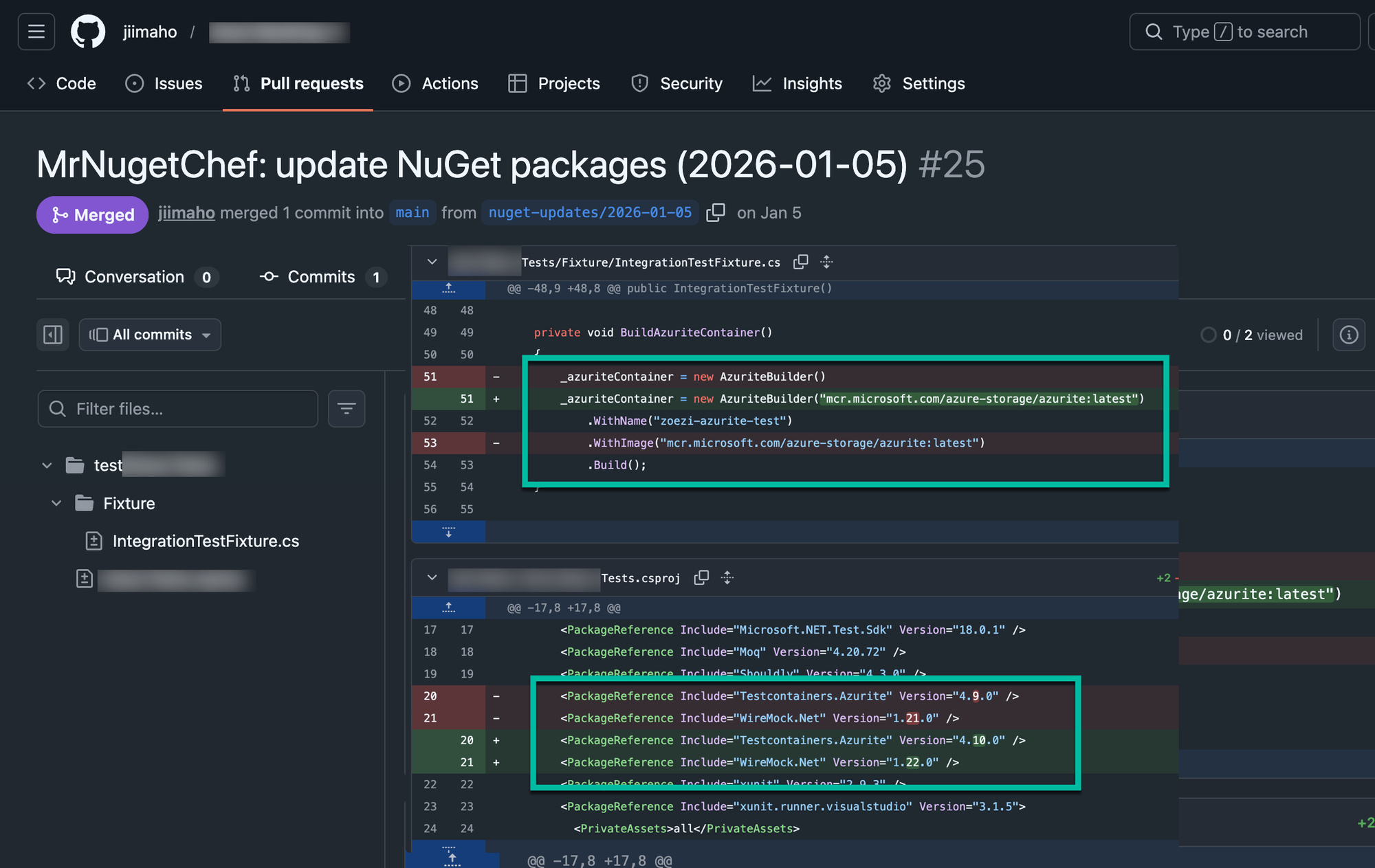Toggle the file tree sidebar panel

click(x=53, y=335)
